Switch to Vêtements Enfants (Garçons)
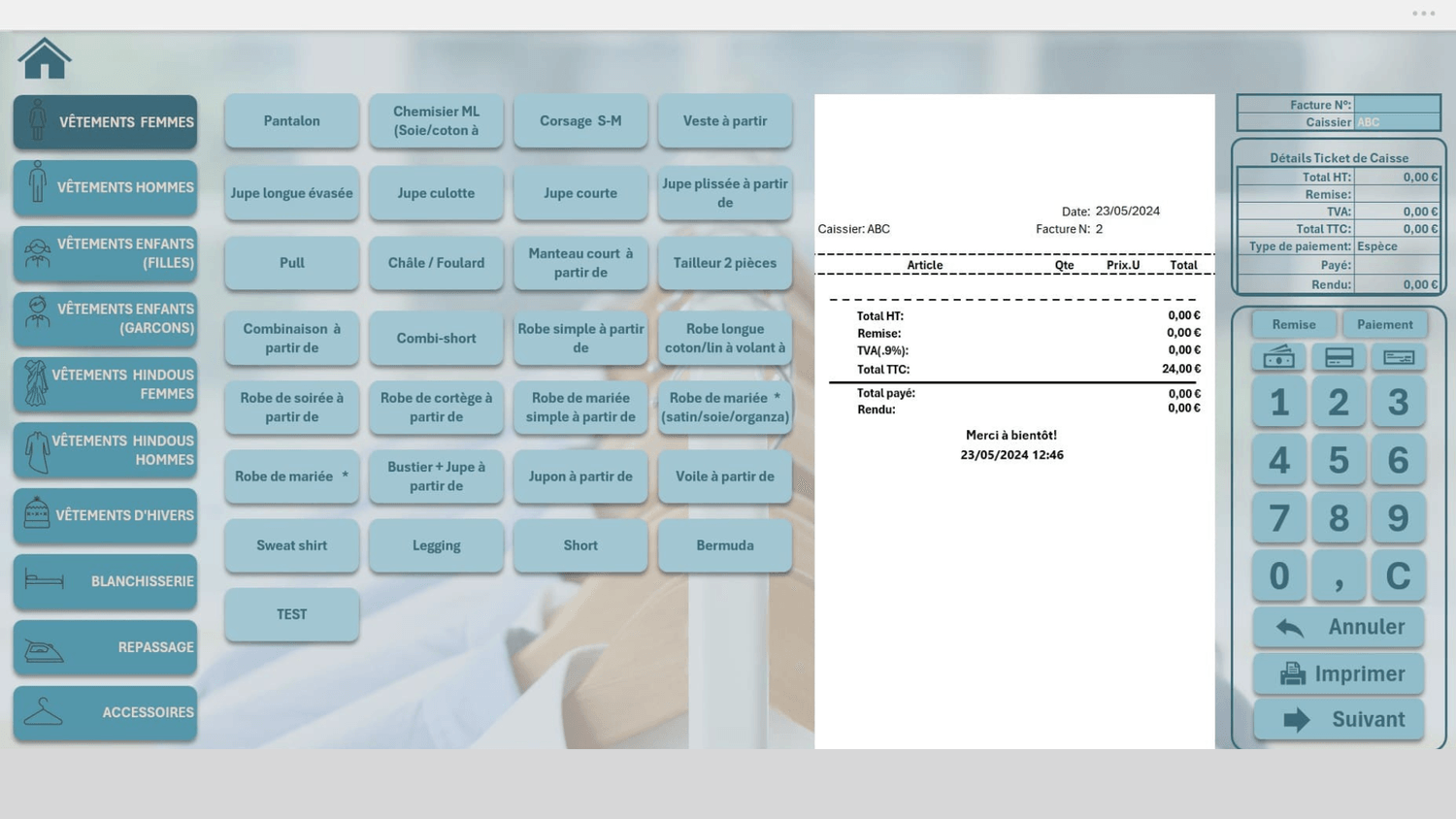Image resolution: width=1456 pixels, height=819 pixels. point(105,318)
